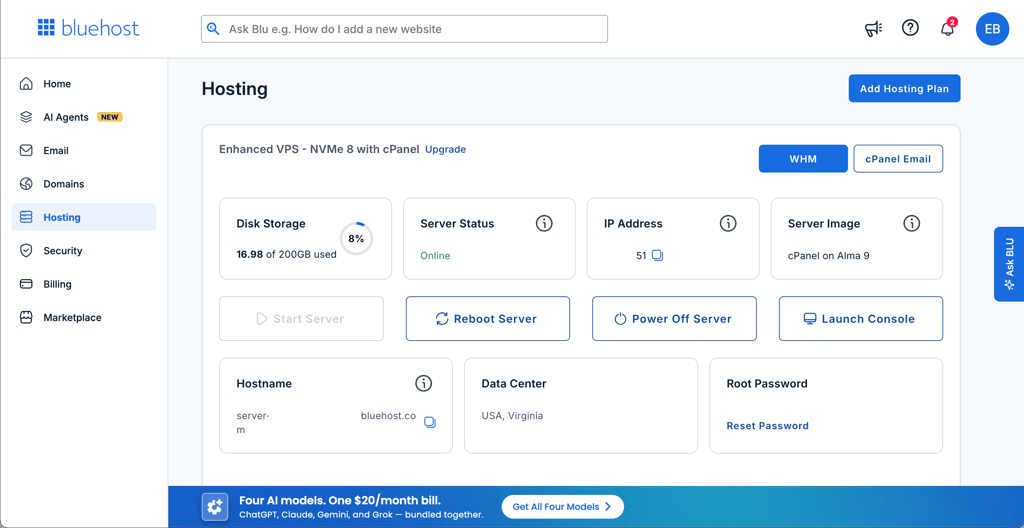Click Reset Password link
The image size is (1024, 528).
767,425
